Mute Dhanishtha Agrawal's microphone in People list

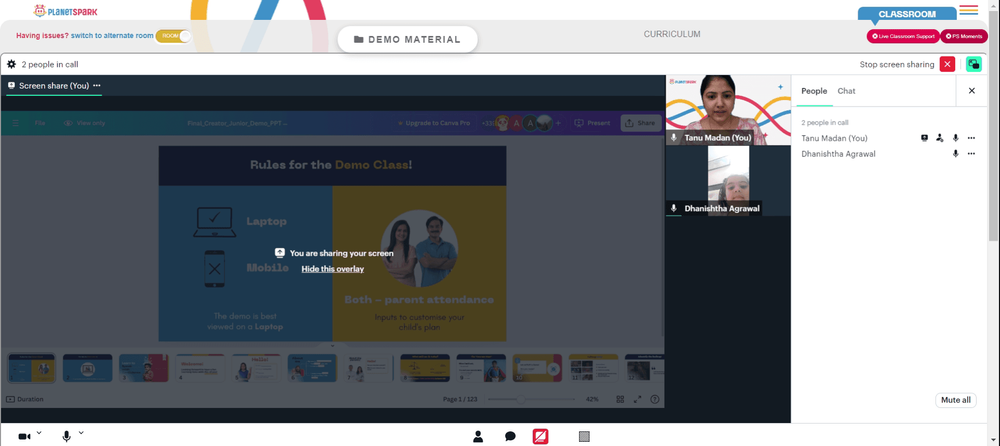pos(955,154)
